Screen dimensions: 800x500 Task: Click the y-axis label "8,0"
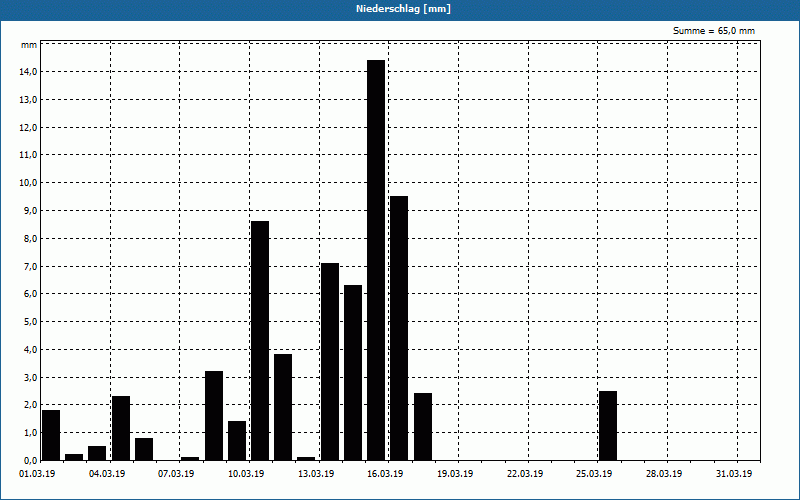(31, 239)
